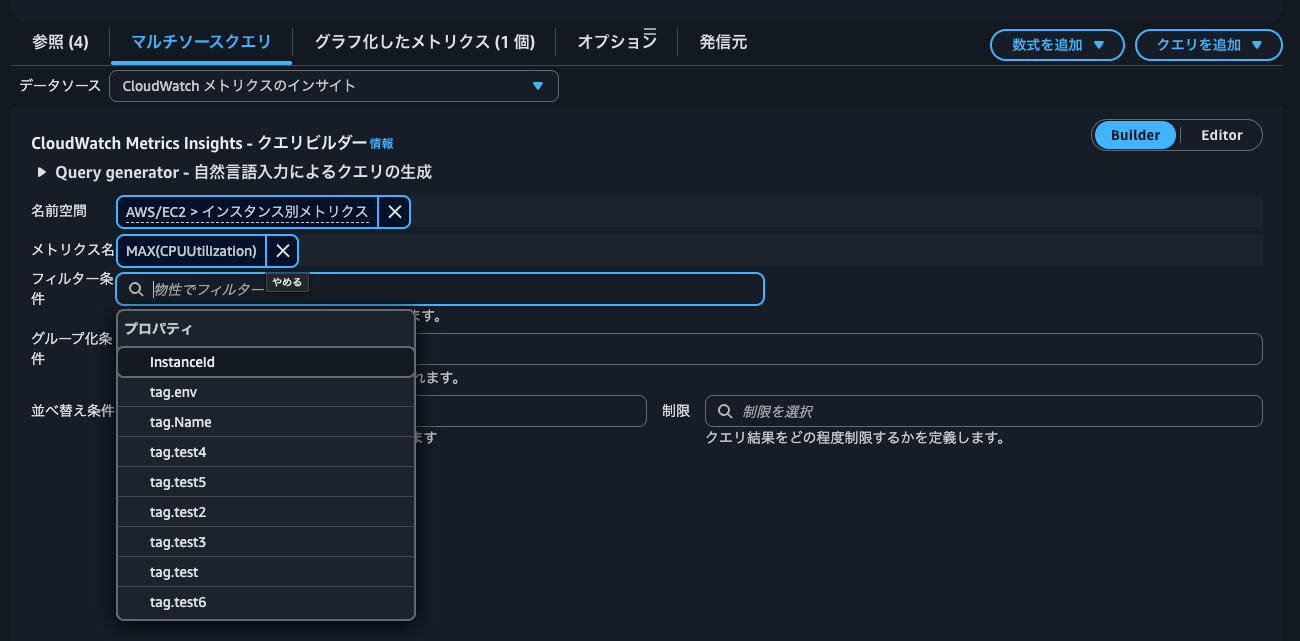Open the 数式を追加 dropdown button
The height and width of the screenshot is (641, 1300).
1057,45
